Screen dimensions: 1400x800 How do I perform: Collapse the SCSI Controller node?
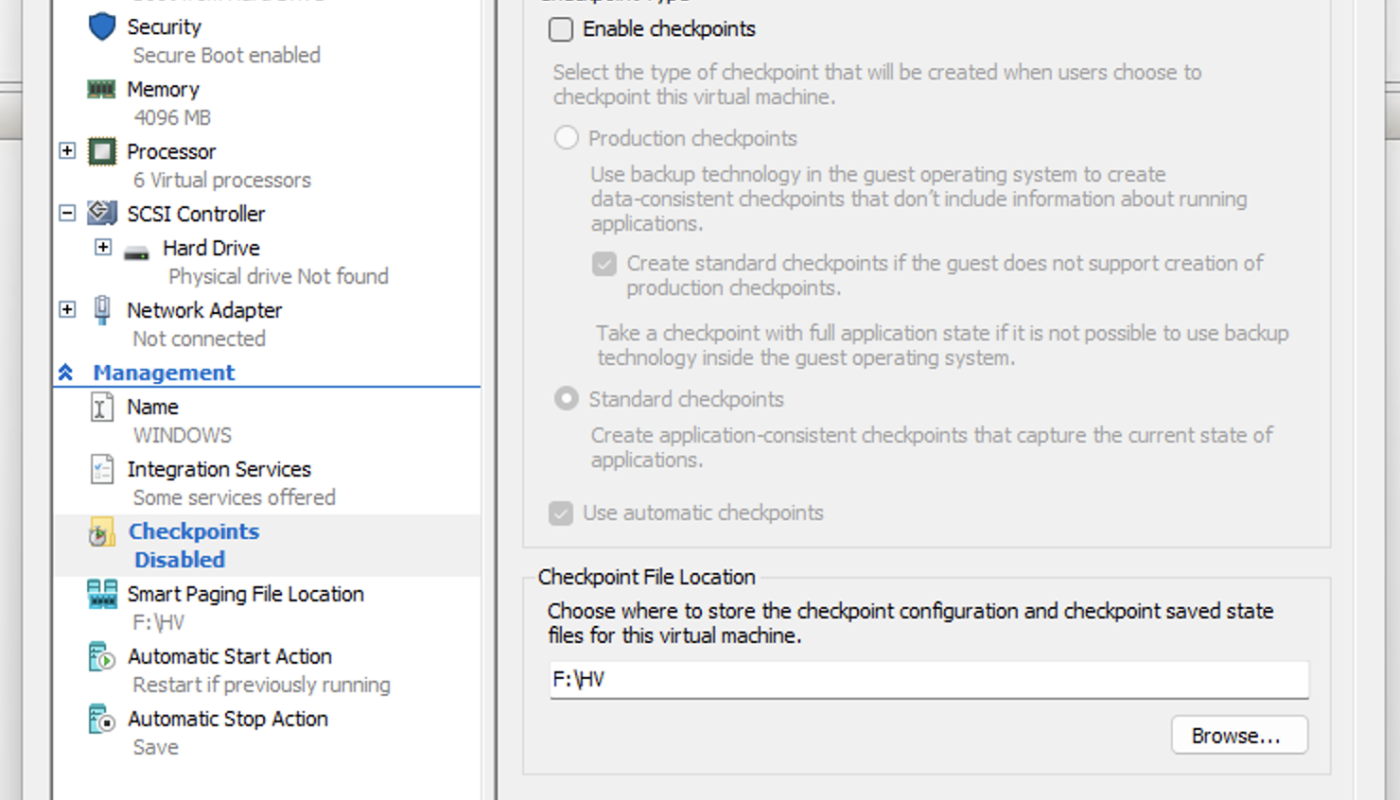tap(67, 213)
